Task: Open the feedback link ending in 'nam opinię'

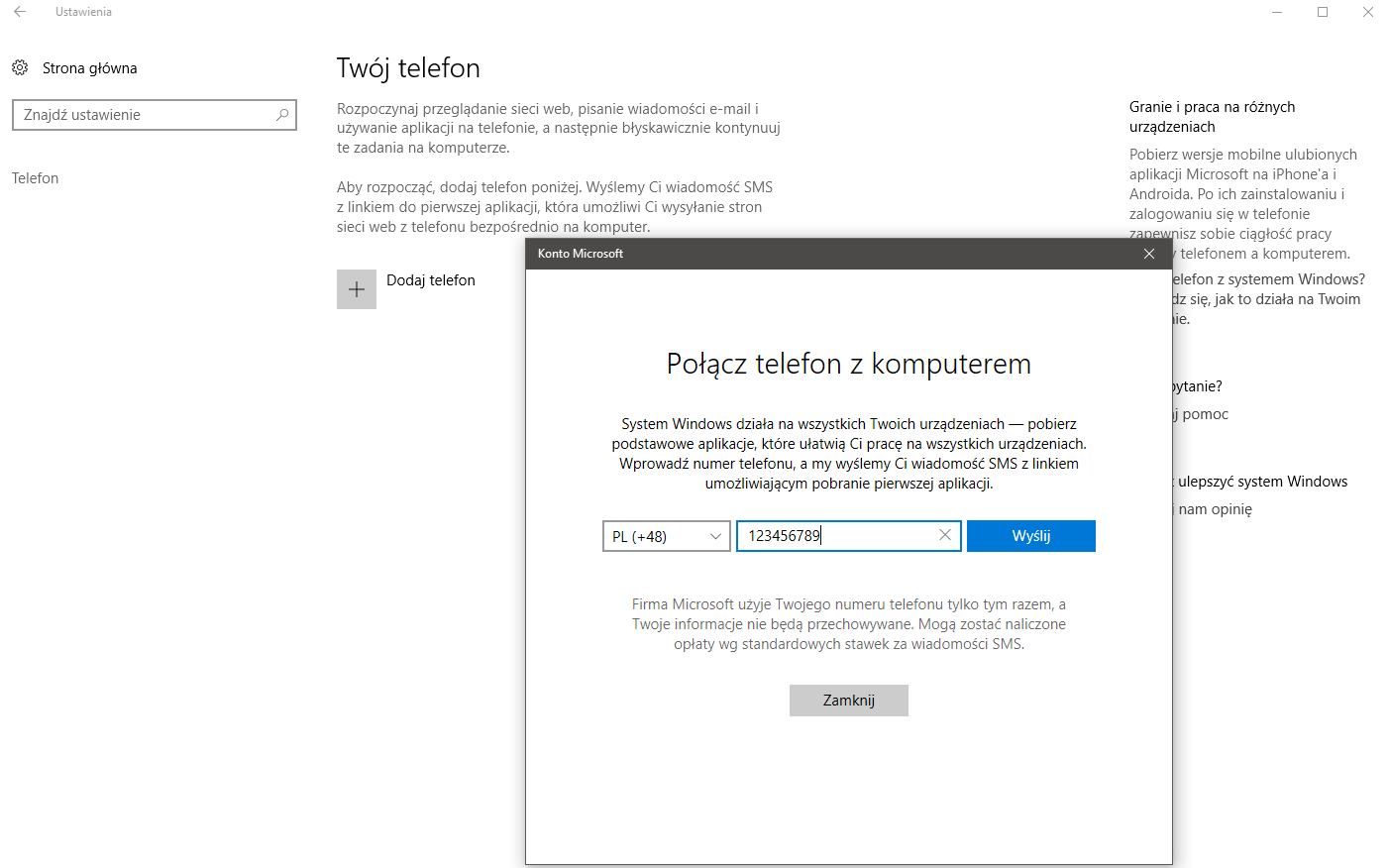Action: 1213,509
